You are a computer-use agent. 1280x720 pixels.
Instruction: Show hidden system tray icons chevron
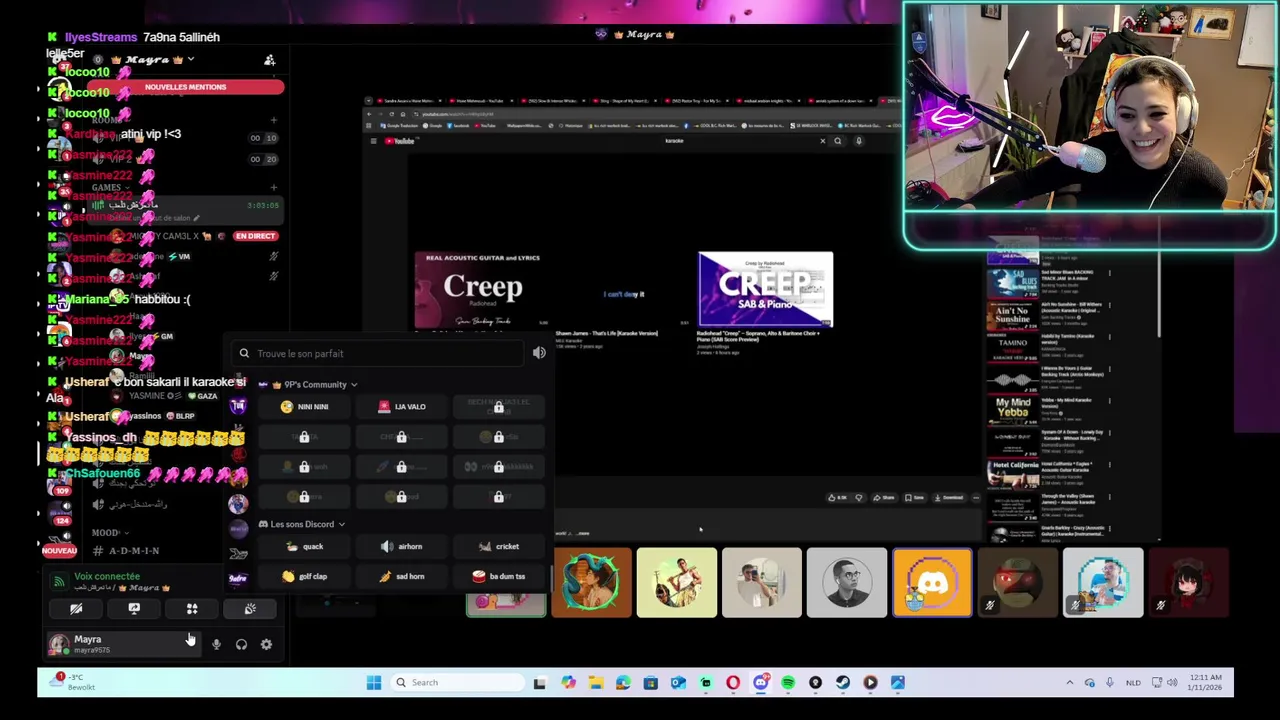[1069, 683]
